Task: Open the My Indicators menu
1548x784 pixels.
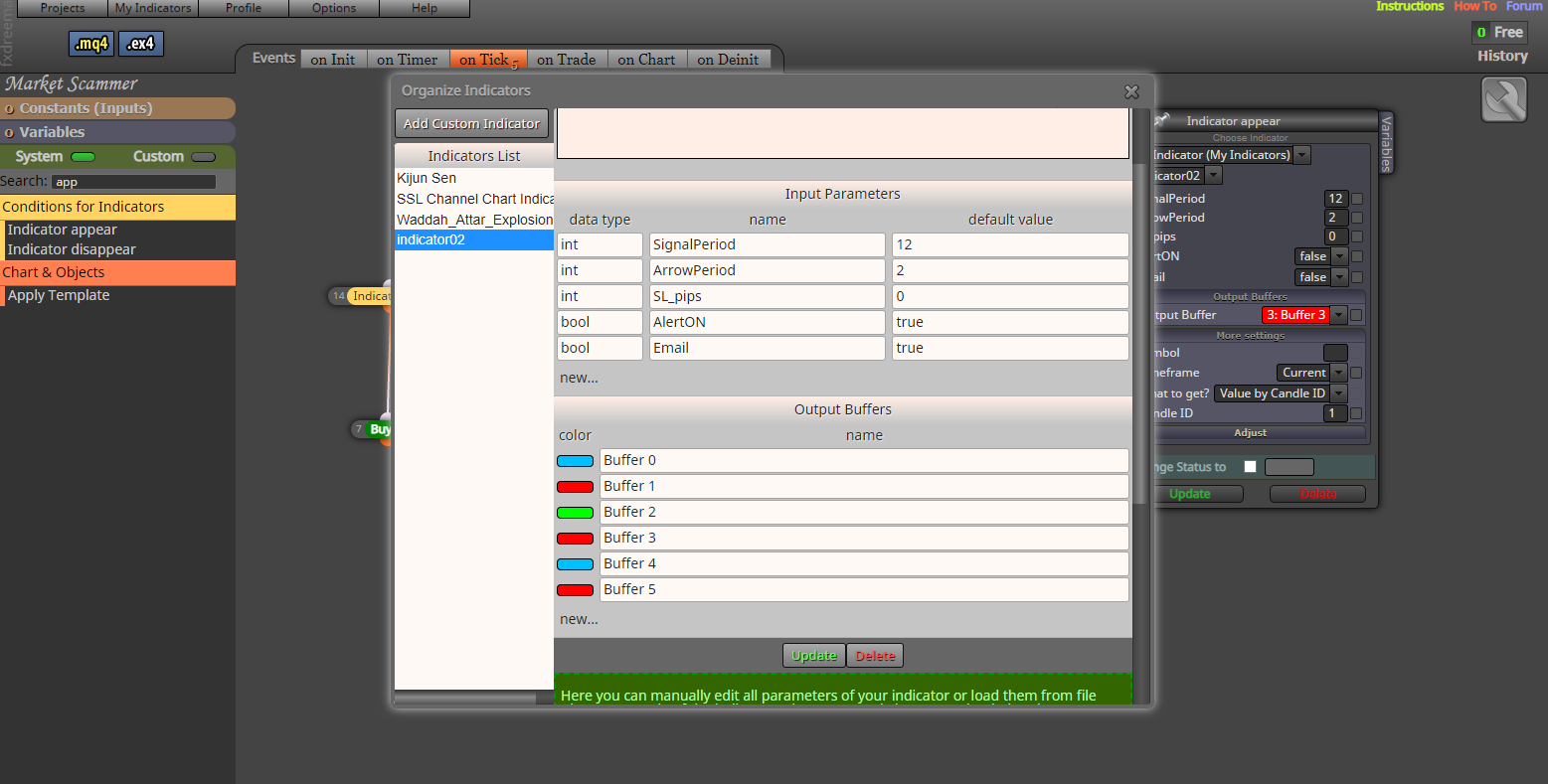Action: point(153,8)
